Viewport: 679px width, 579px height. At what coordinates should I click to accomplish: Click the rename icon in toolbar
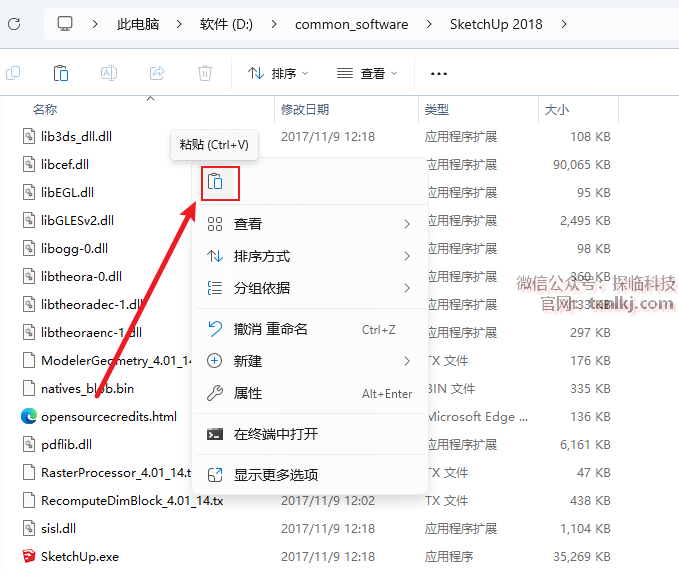(x=109, y=73)
